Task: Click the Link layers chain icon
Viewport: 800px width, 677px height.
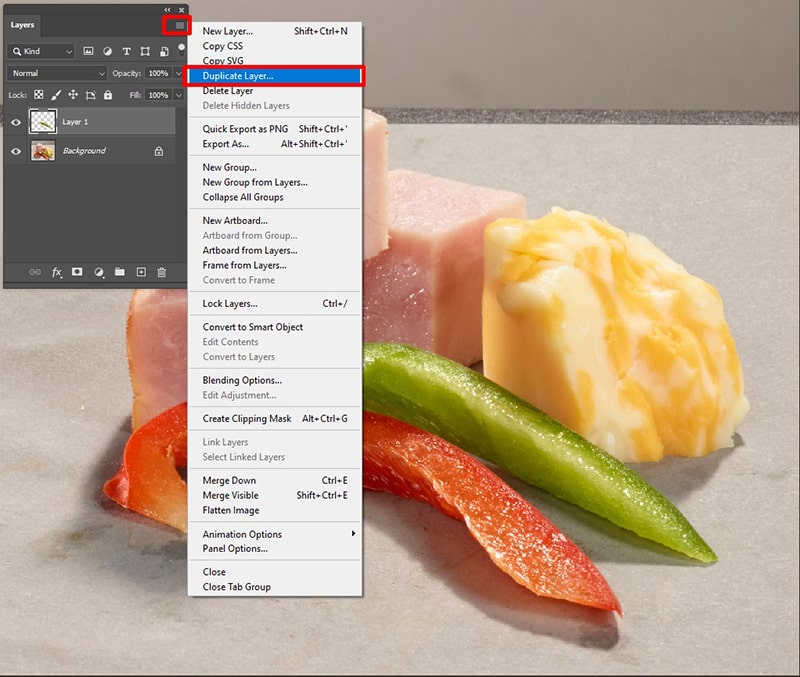Action: point(34,272)
